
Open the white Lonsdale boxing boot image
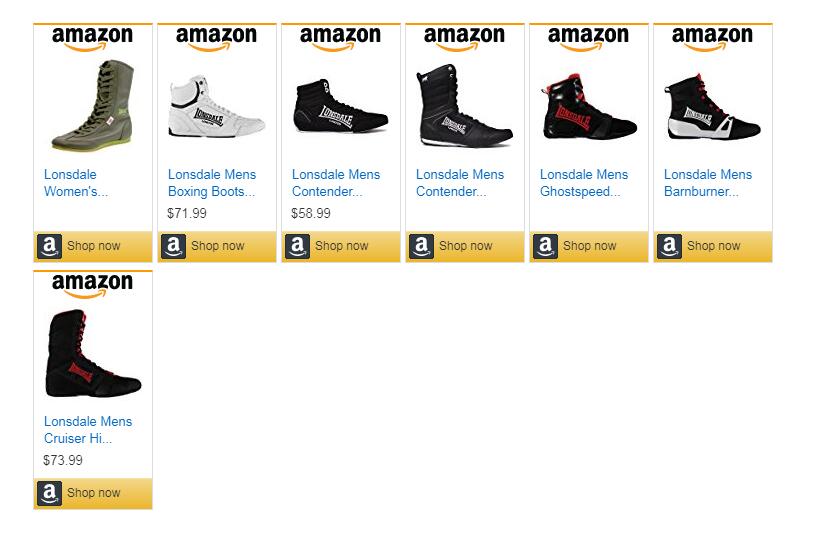click(216, 107)
